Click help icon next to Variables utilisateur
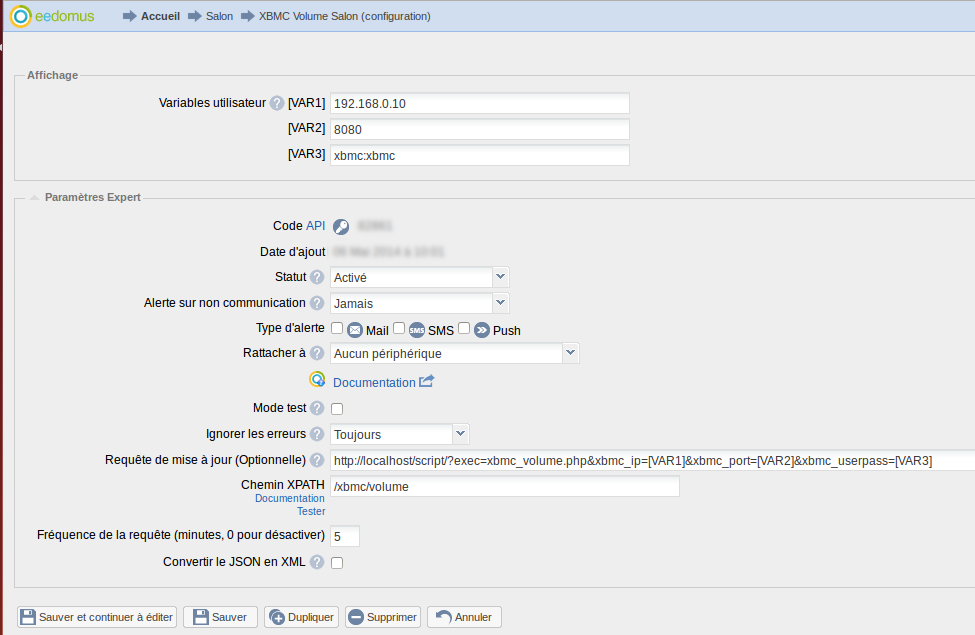 277,103
